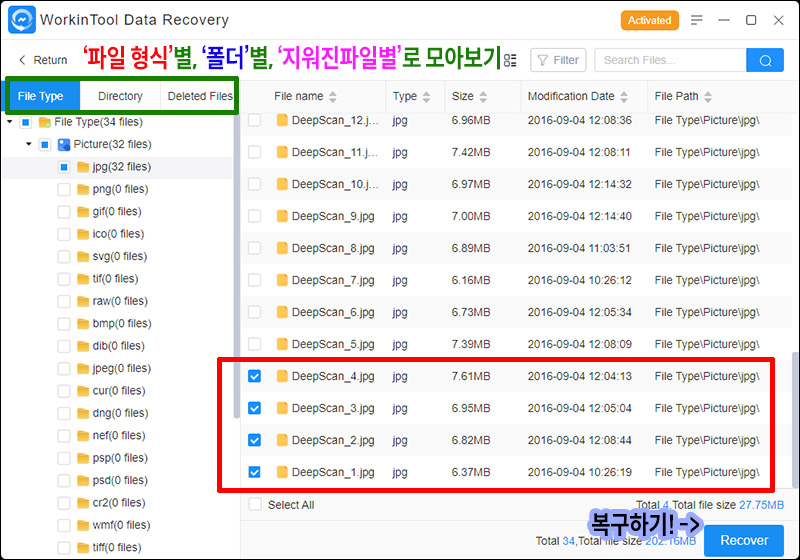Select the psd(0 files) tree row
Viewport: 800px width, 560px height.
pos(118,480)
